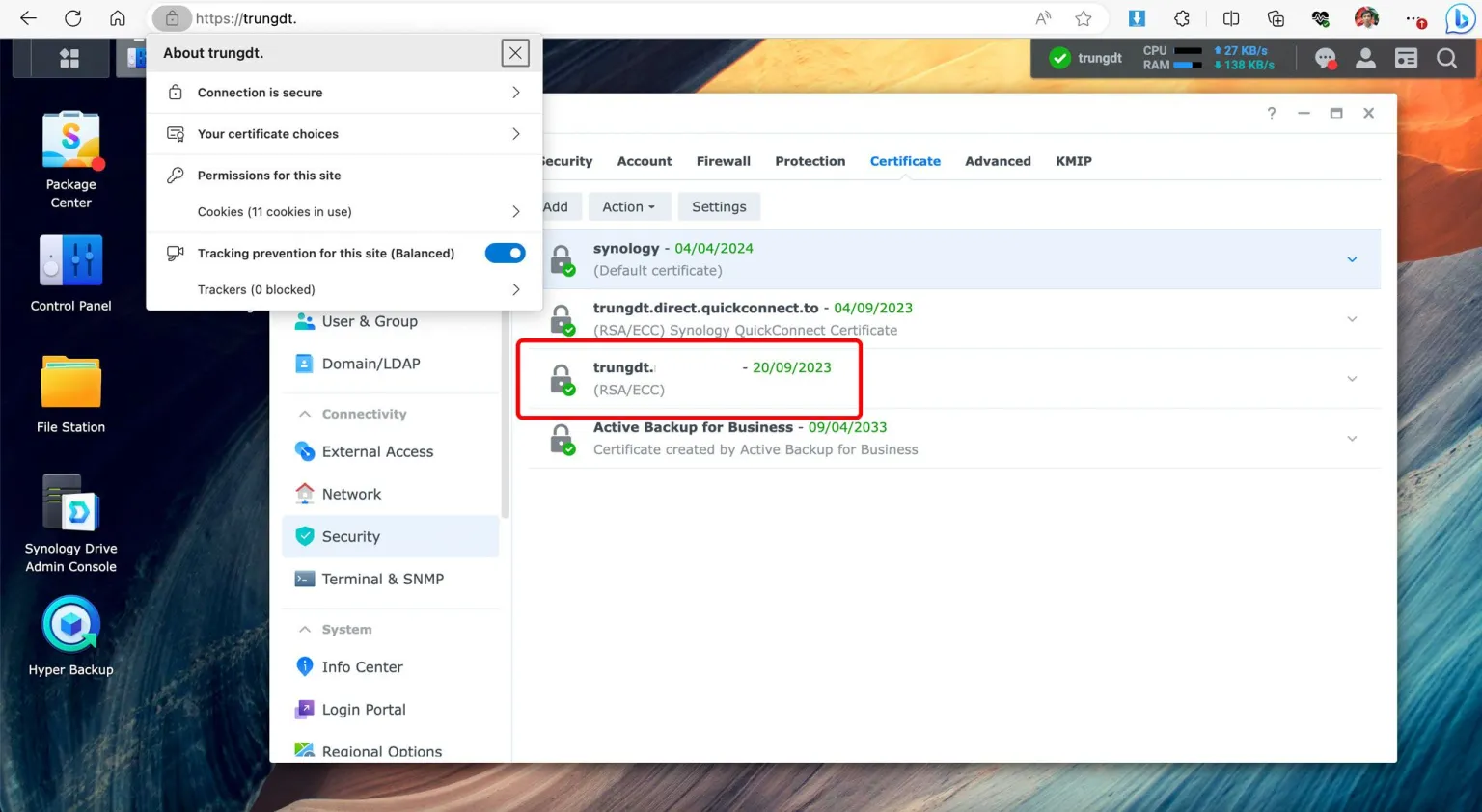
Task: Open the chat notifications icon in the taskbar
Action: 1325,58
